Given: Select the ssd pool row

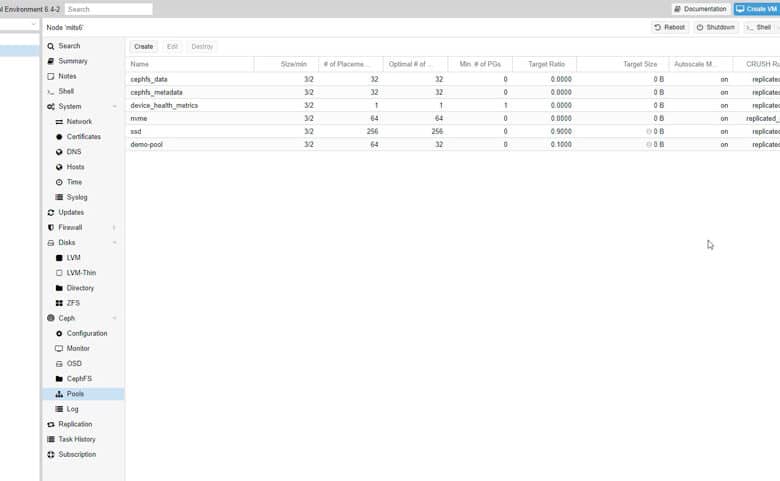Looking at the screenshot, I should [453, 131].
